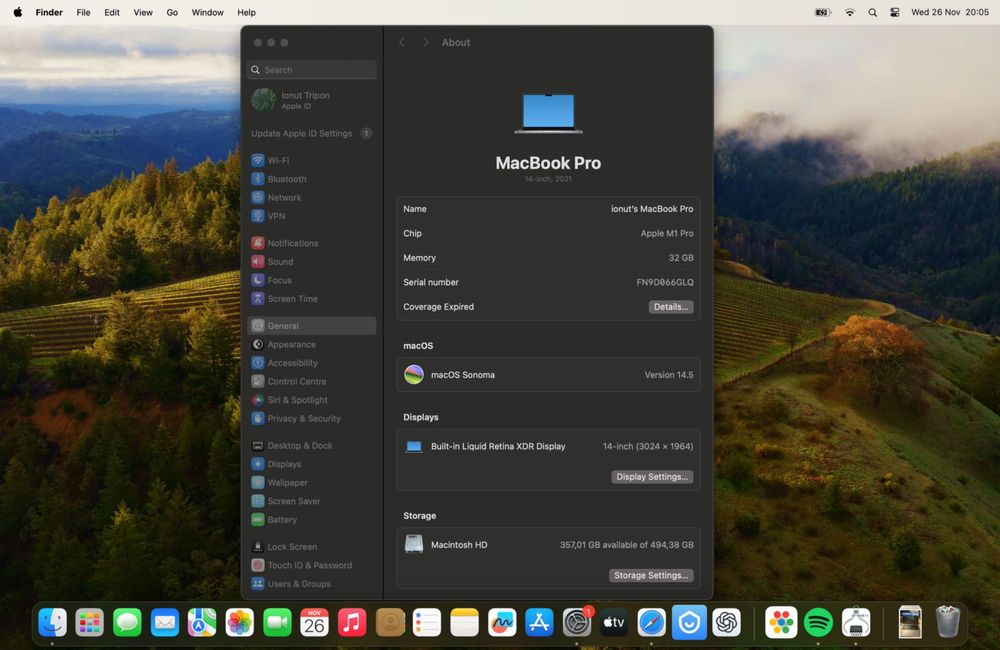
Task: Open the Window menu
Action: click(208, 12)
